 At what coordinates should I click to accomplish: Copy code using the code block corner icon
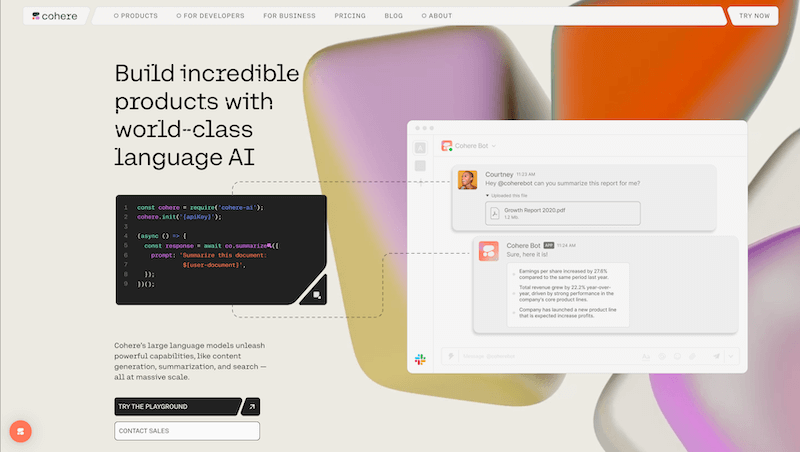[316, 295]
